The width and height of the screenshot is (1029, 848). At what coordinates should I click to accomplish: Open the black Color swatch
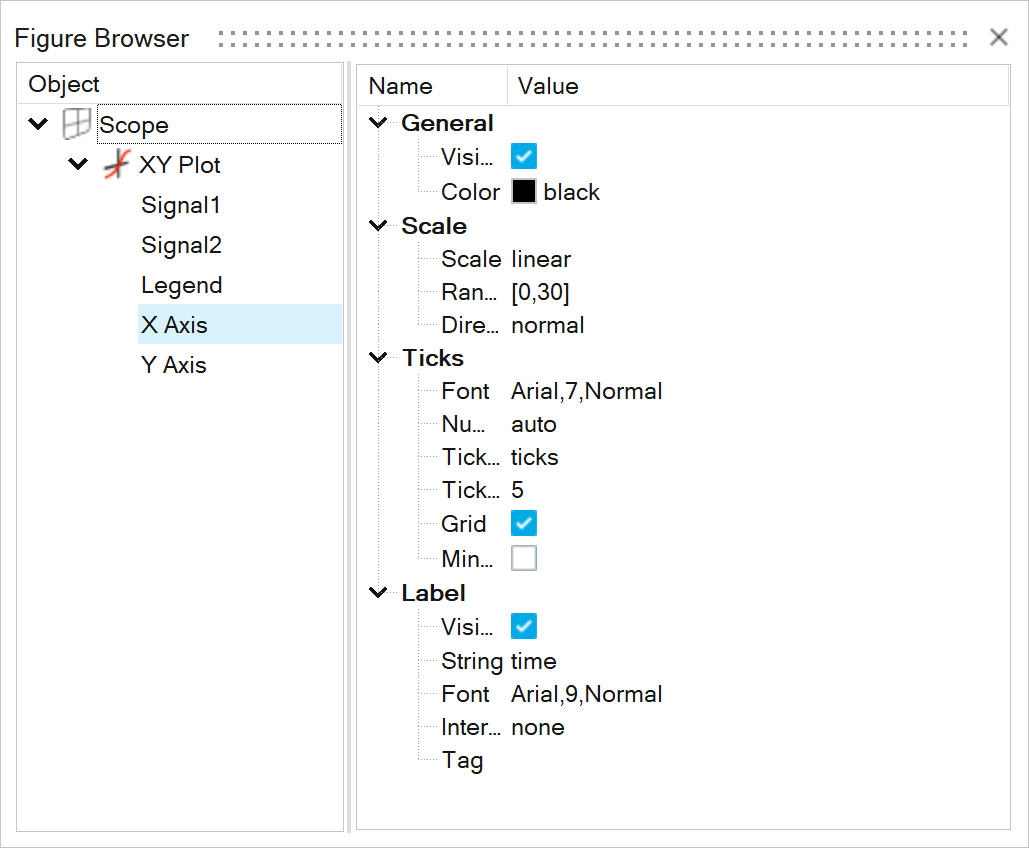click(524, 192)
